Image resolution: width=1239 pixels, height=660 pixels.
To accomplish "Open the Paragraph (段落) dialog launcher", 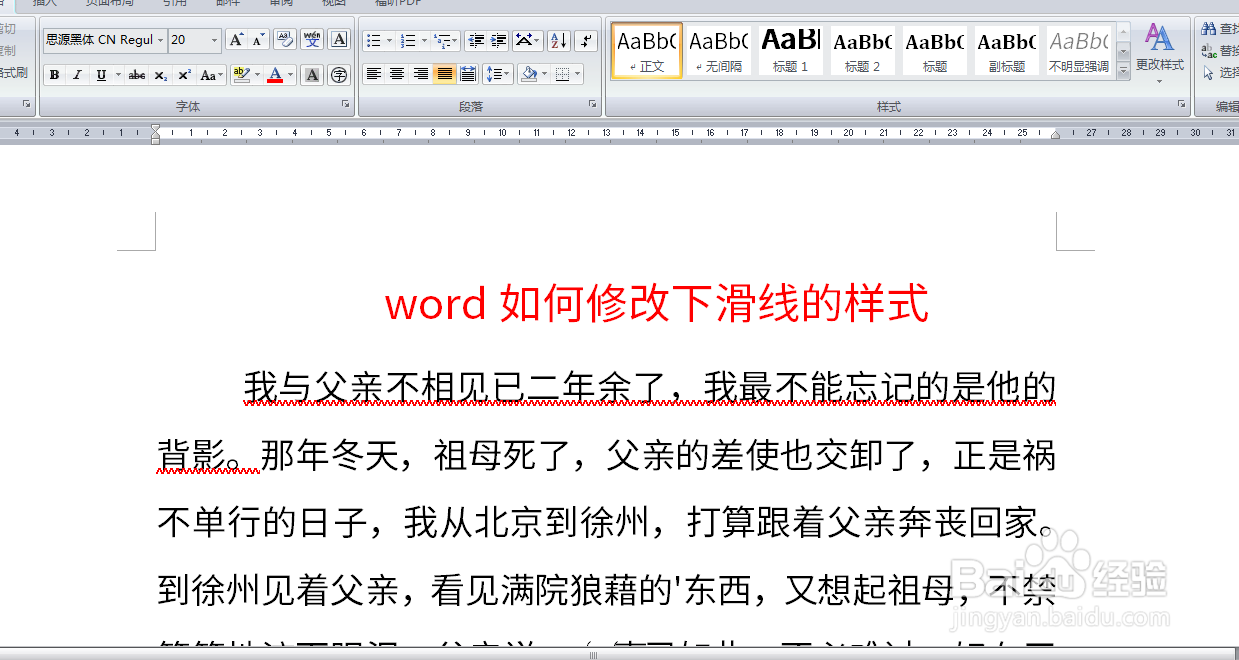I will (x=593, y=104).
